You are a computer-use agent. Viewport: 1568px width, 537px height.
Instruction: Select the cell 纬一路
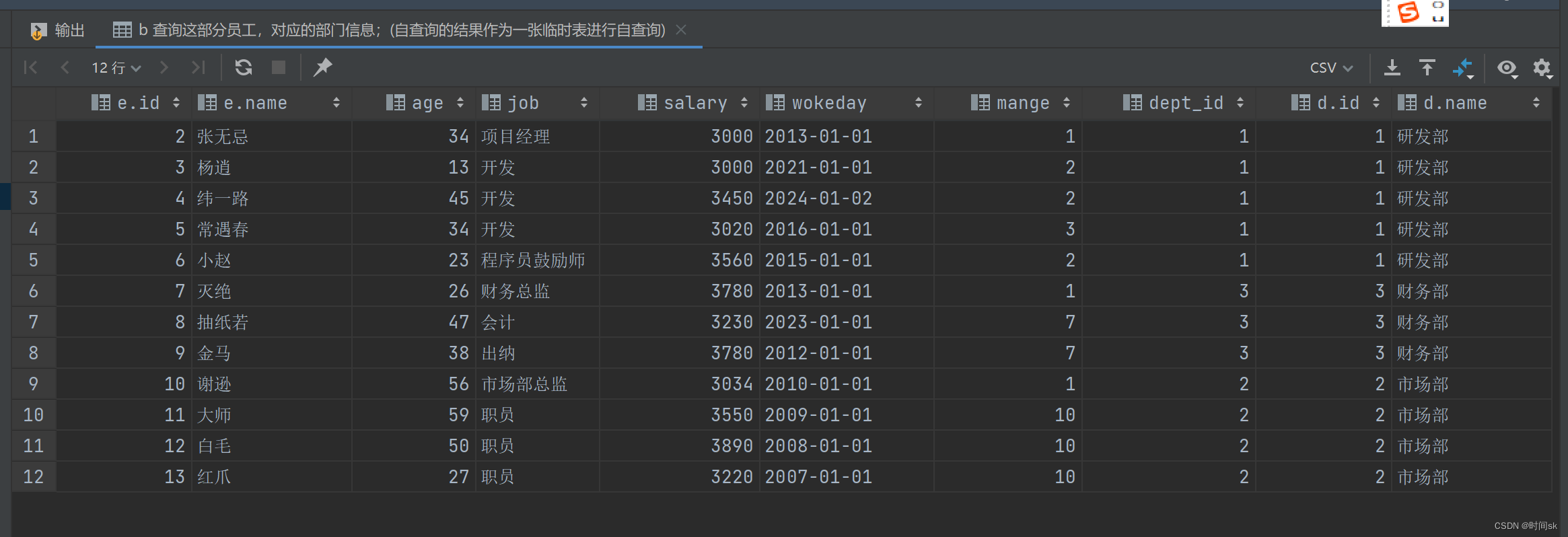point(272,199)
